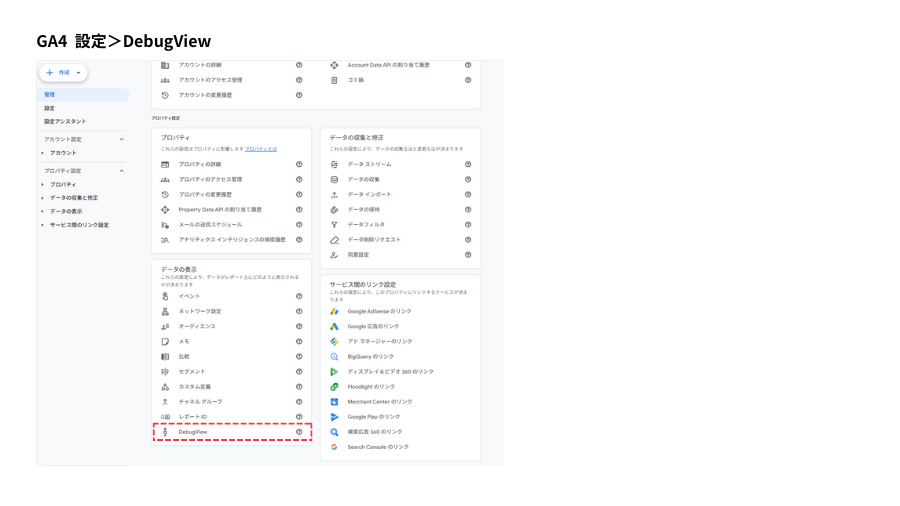Expand the プロパティ tree item in sidebar

click(43, 185)
